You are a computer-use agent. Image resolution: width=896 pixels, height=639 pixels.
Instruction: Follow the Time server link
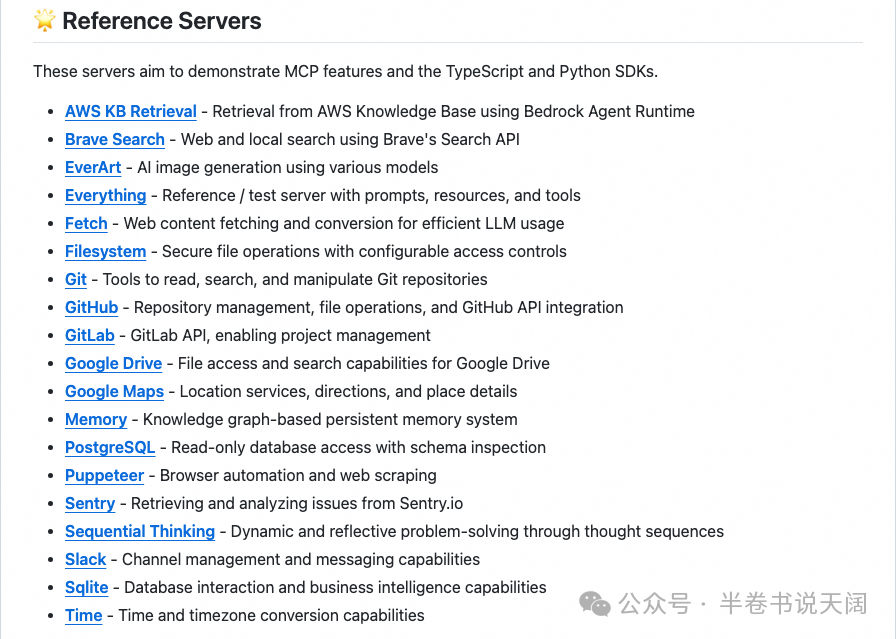pyautogui.click(x=83, y=616)
